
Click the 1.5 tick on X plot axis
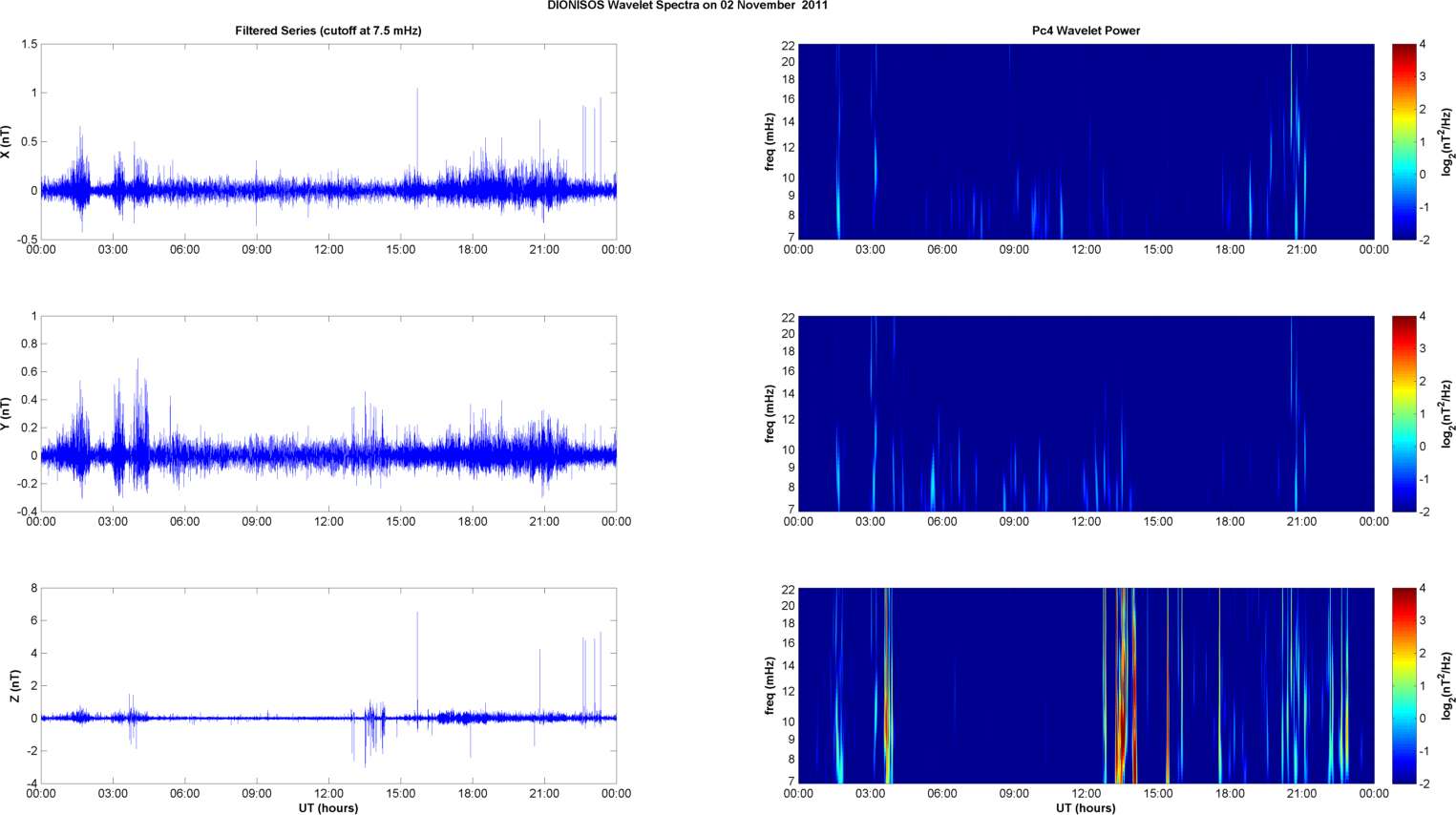(x=29, y=45)
